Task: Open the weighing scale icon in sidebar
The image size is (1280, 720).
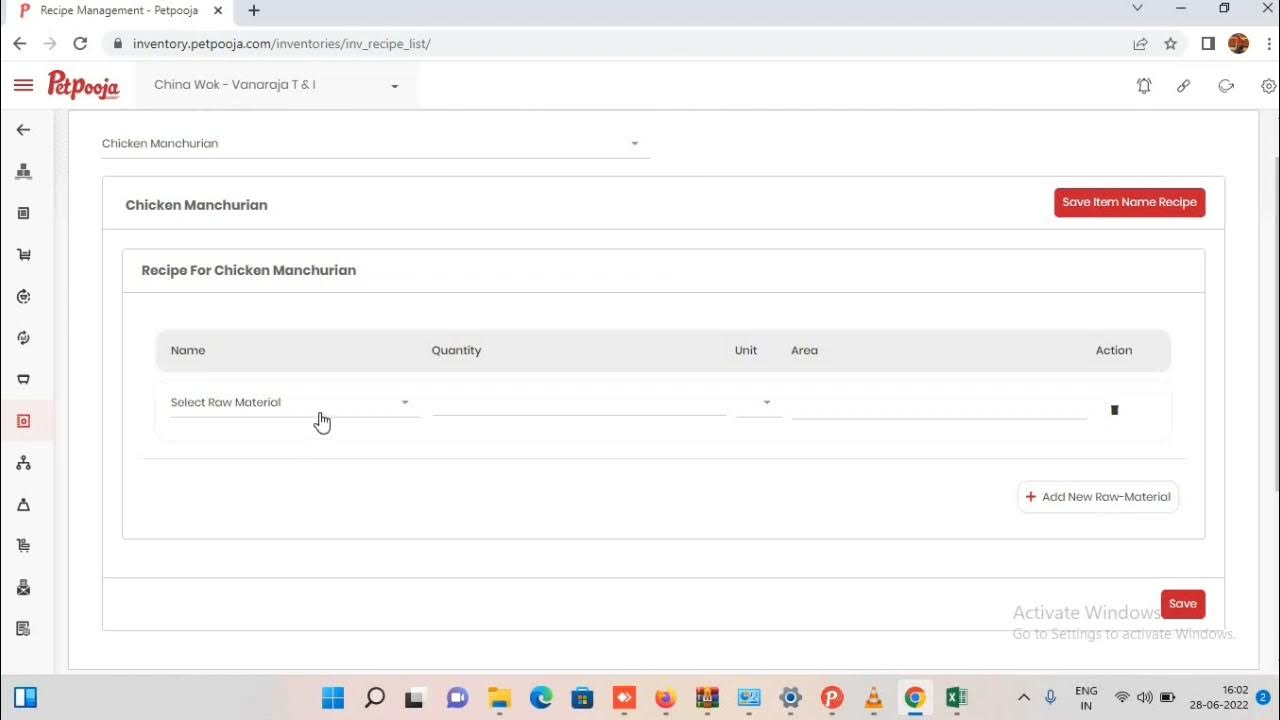Action: (23, 504)
